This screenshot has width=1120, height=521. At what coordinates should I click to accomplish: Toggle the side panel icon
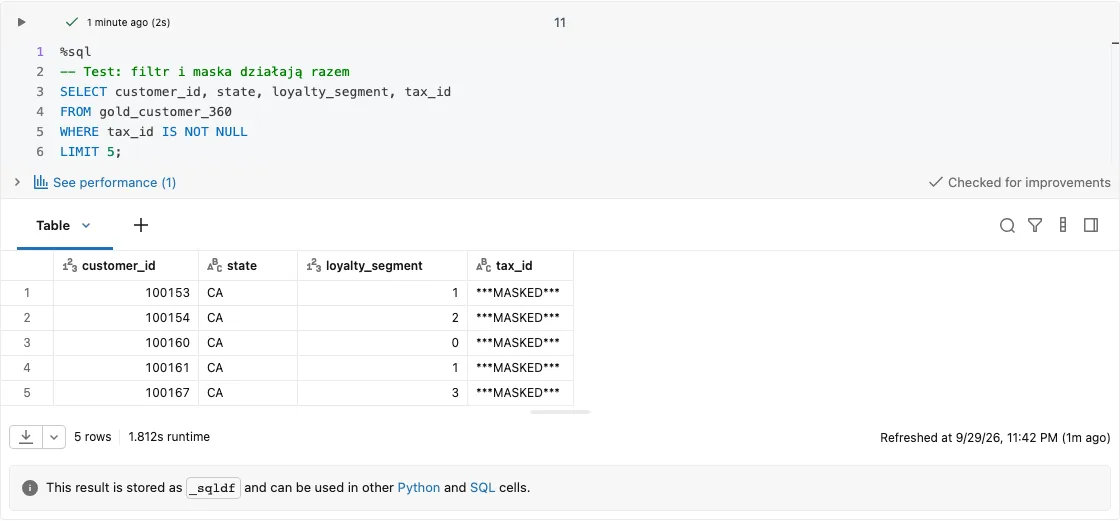pos(1091,225)
